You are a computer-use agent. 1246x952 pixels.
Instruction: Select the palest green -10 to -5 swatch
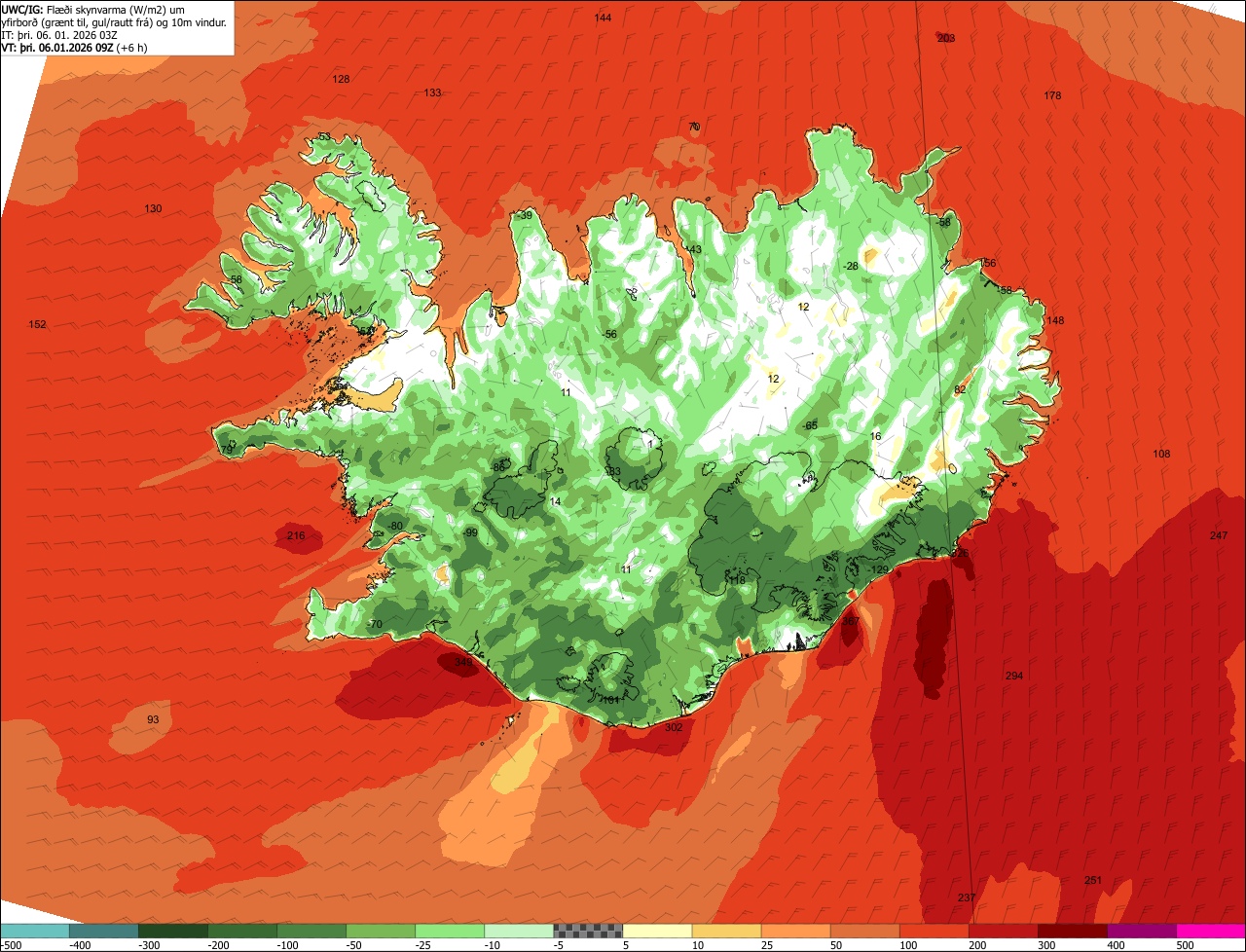click(519, 931)
